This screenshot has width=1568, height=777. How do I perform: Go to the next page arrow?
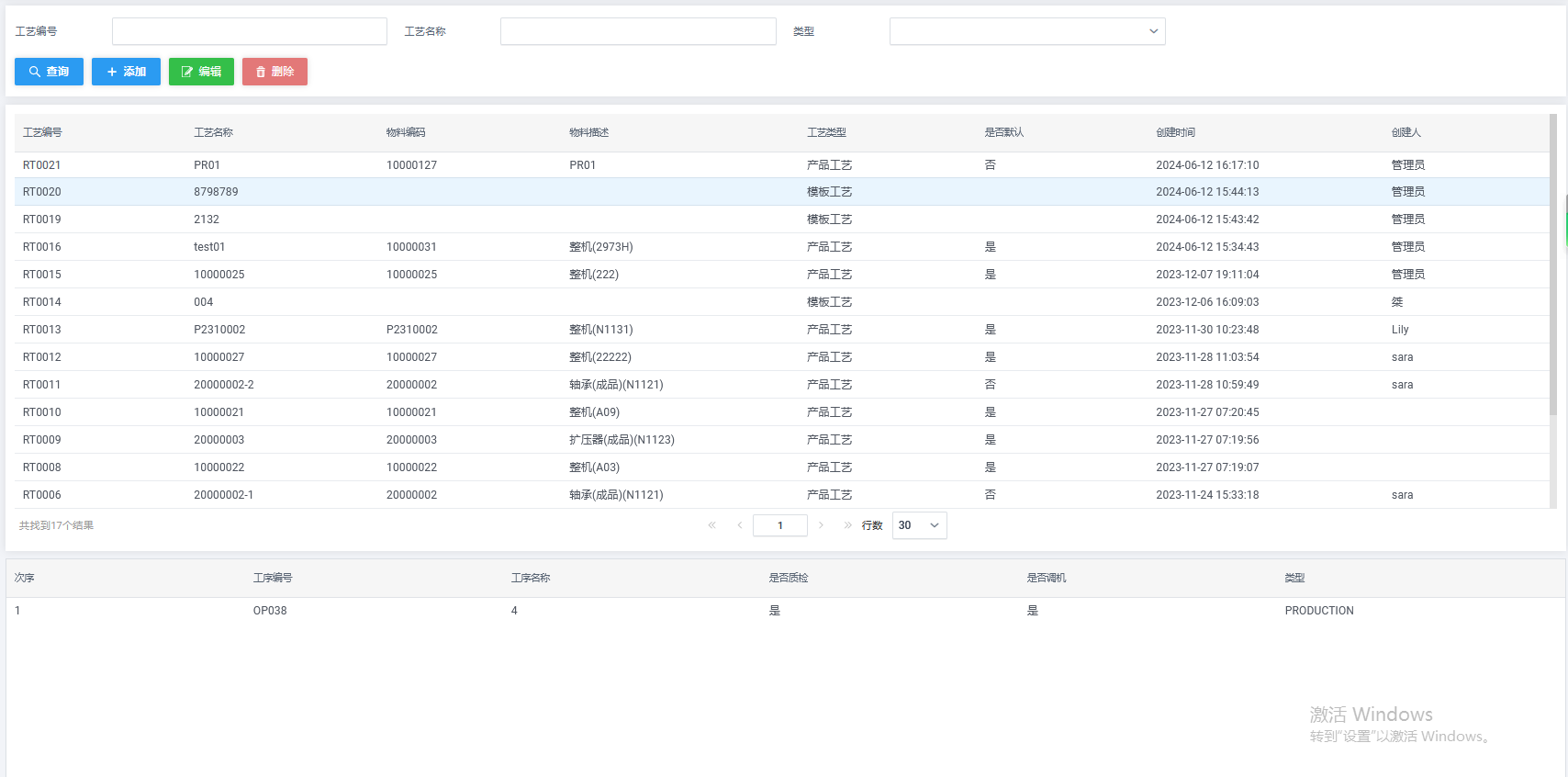coord(821,525)
